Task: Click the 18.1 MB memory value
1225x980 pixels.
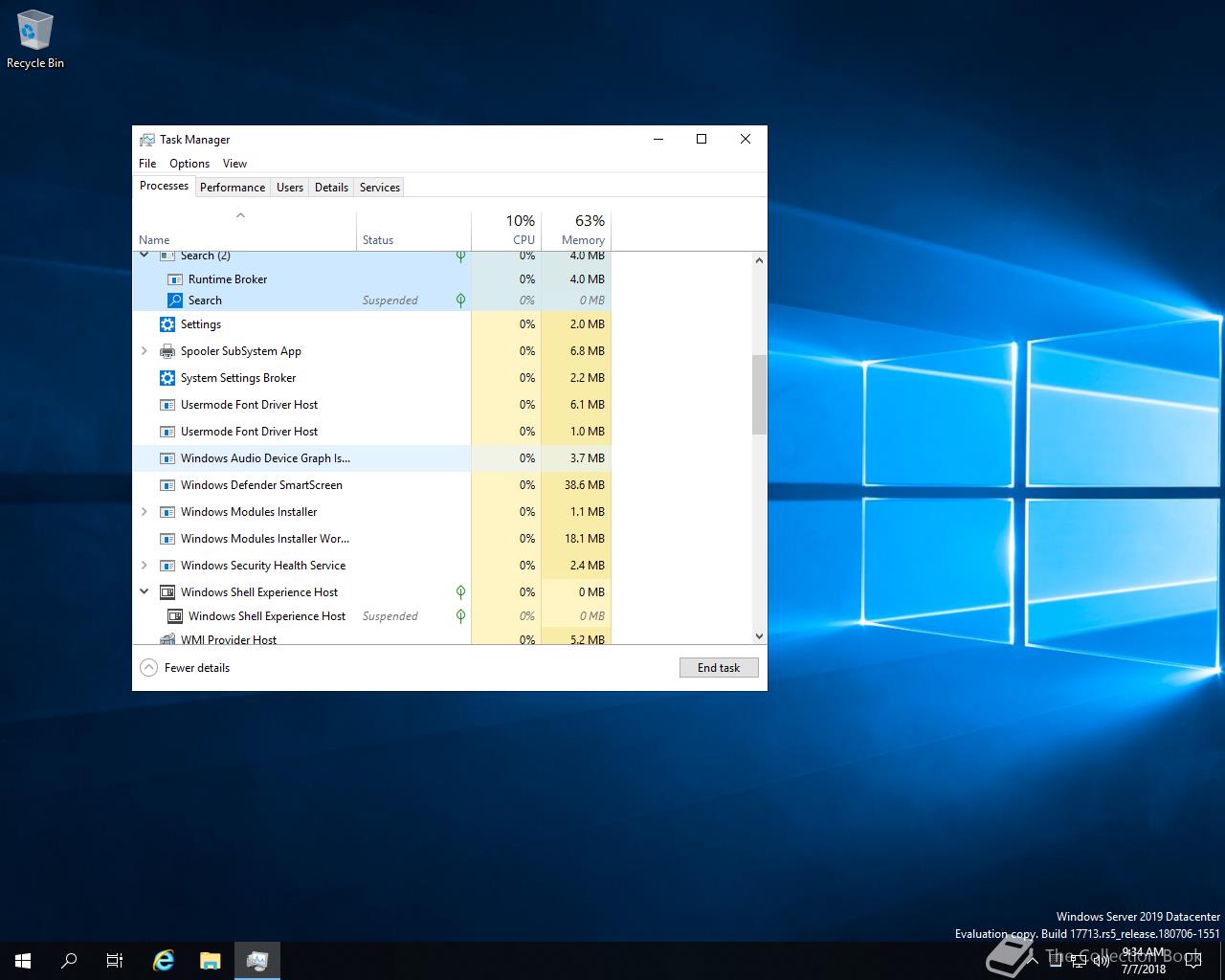Action: [585, 539]
